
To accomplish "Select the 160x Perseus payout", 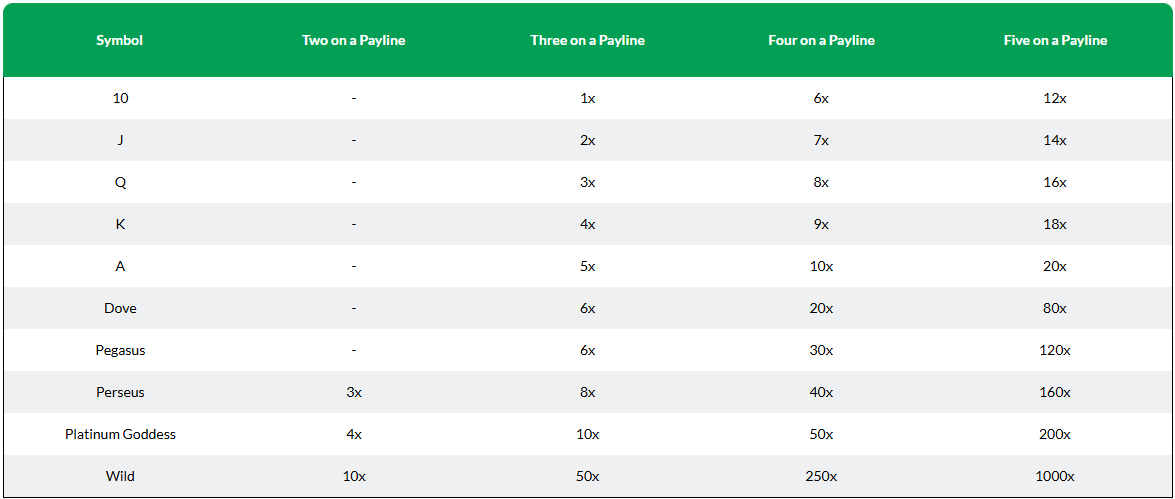I will (1055, 392).
